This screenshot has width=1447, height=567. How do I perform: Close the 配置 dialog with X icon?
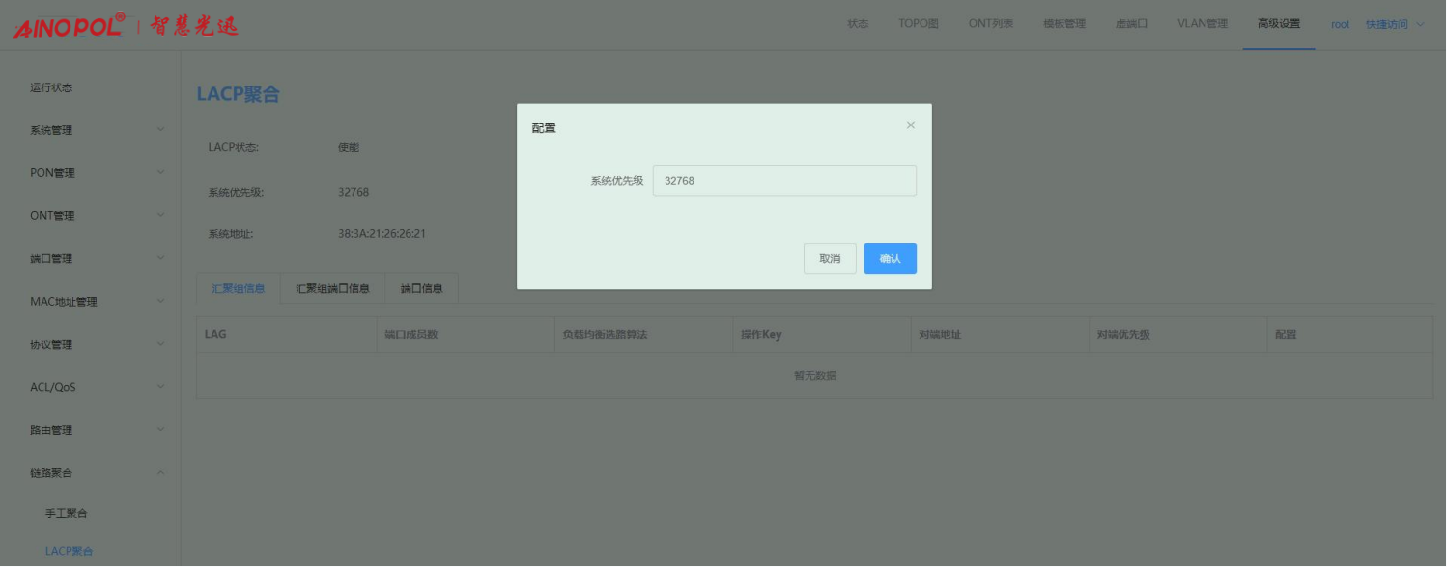pyautogui.click(x=910, y=125)
